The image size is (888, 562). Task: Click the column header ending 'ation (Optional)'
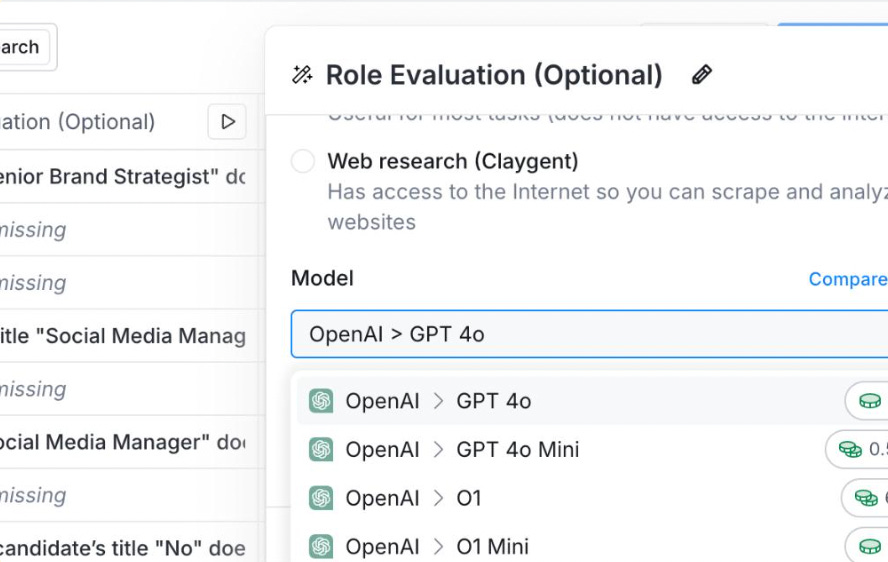[x=78, y=122]
